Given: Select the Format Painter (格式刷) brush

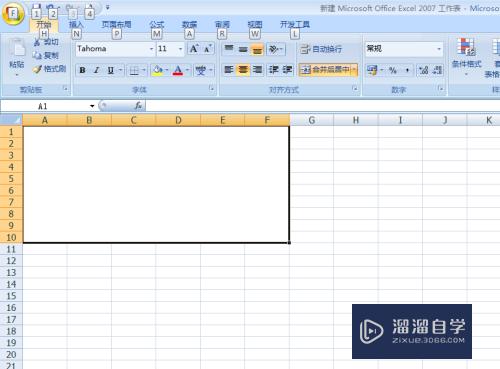Looking at the screenshot, I should pos(37,69).
